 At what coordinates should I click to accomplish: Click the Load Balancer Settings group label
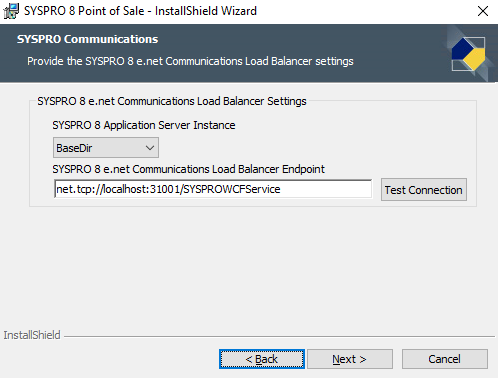(172, 101)
